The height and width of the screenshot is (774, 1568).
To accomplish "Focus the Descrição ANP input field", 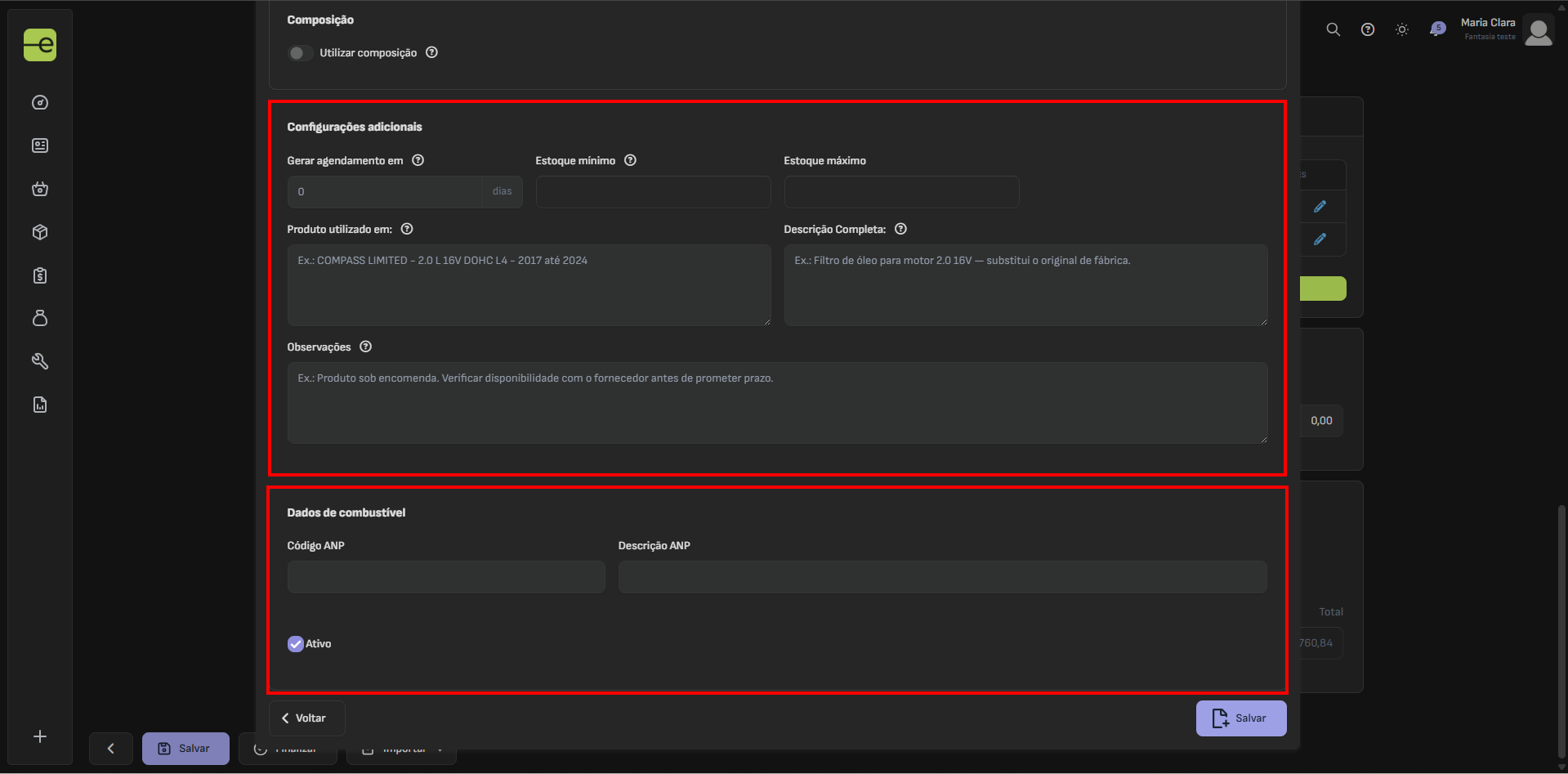I will [x=942, y=577].
